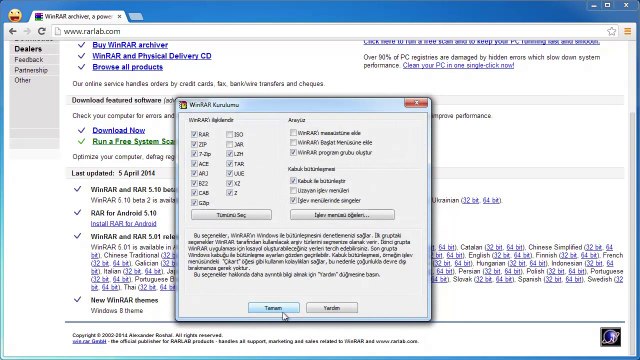Follow the Buy WinRAR archiver link
640x360 pixels.
pos(130,45)
